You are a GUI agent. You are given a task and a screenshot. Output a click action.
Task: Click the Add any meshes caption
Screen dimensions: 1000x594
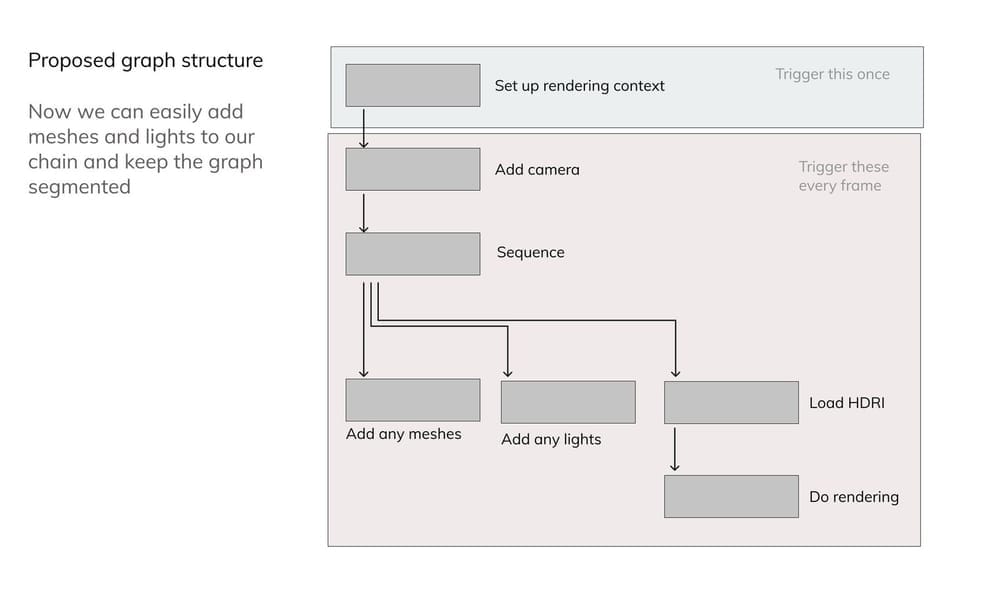click(404, 434)
